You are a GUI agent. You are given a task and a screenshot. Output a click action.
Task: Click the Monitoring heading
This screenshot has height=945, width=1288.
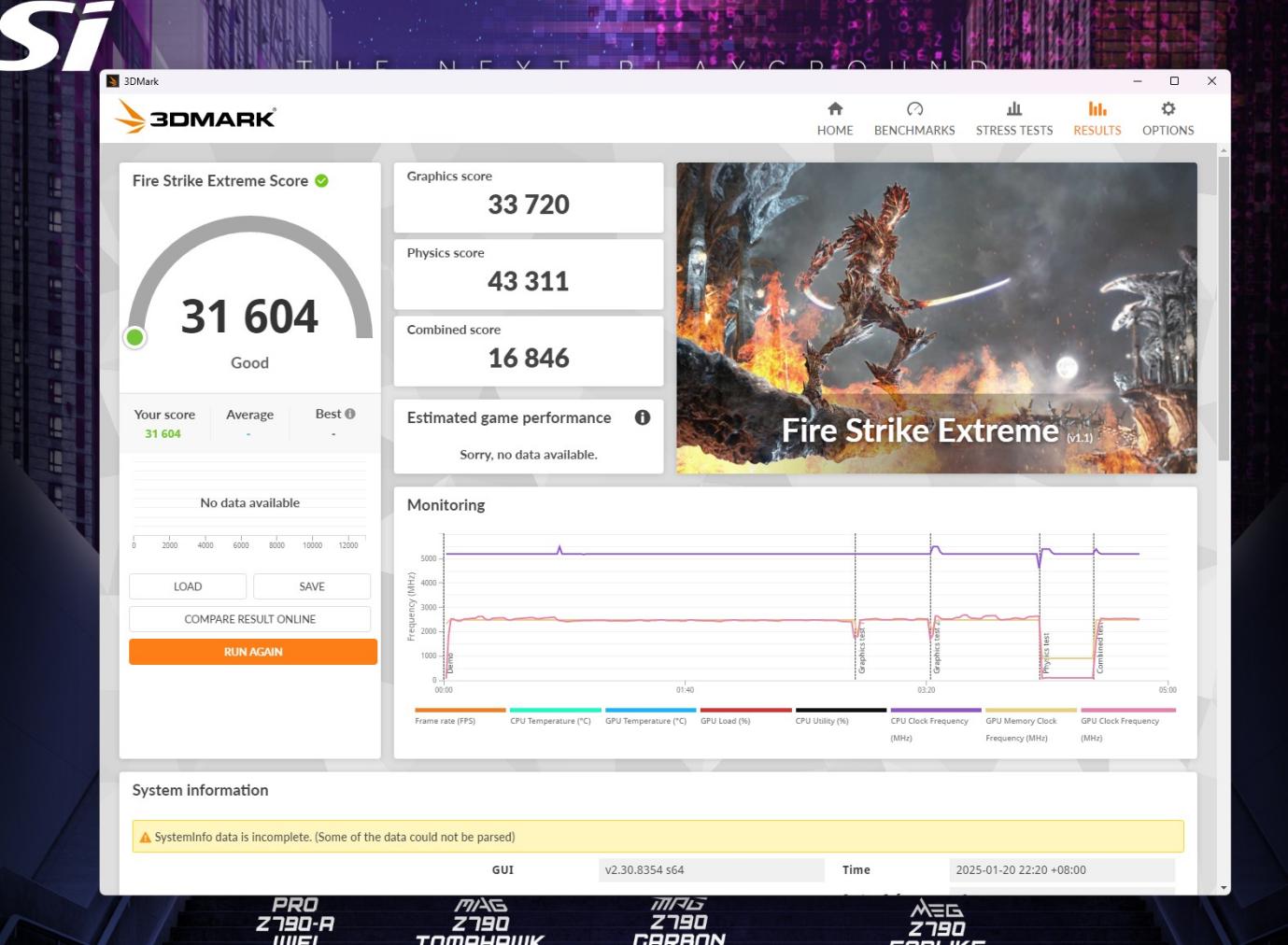point(446,505)
